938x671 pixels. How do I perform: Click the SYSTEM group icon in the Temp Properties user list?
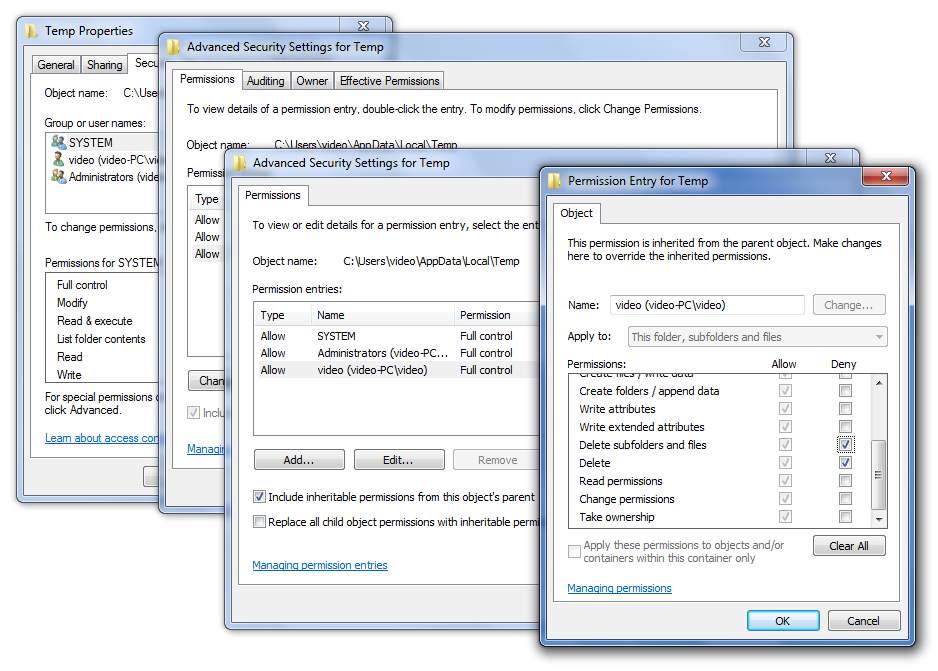[x=58, y=142]
